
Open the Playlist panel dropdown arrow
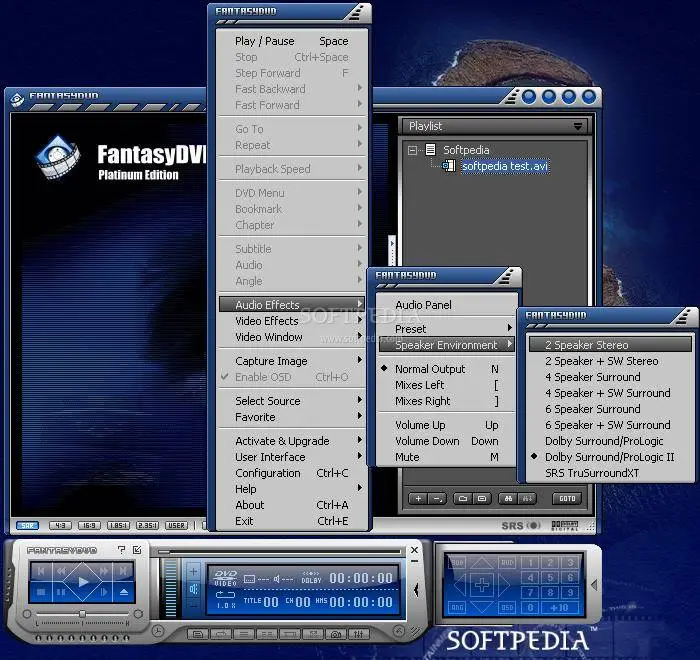pyautogui.click(x=577, y=127)
